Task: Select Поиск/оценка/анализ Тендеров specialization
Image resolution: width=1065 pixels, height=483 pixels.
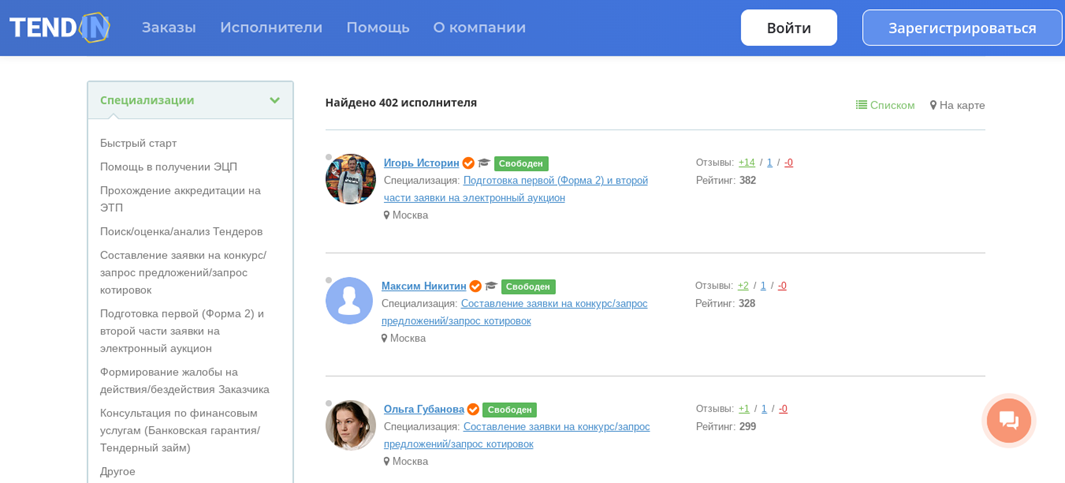Action: pos(181,232)
